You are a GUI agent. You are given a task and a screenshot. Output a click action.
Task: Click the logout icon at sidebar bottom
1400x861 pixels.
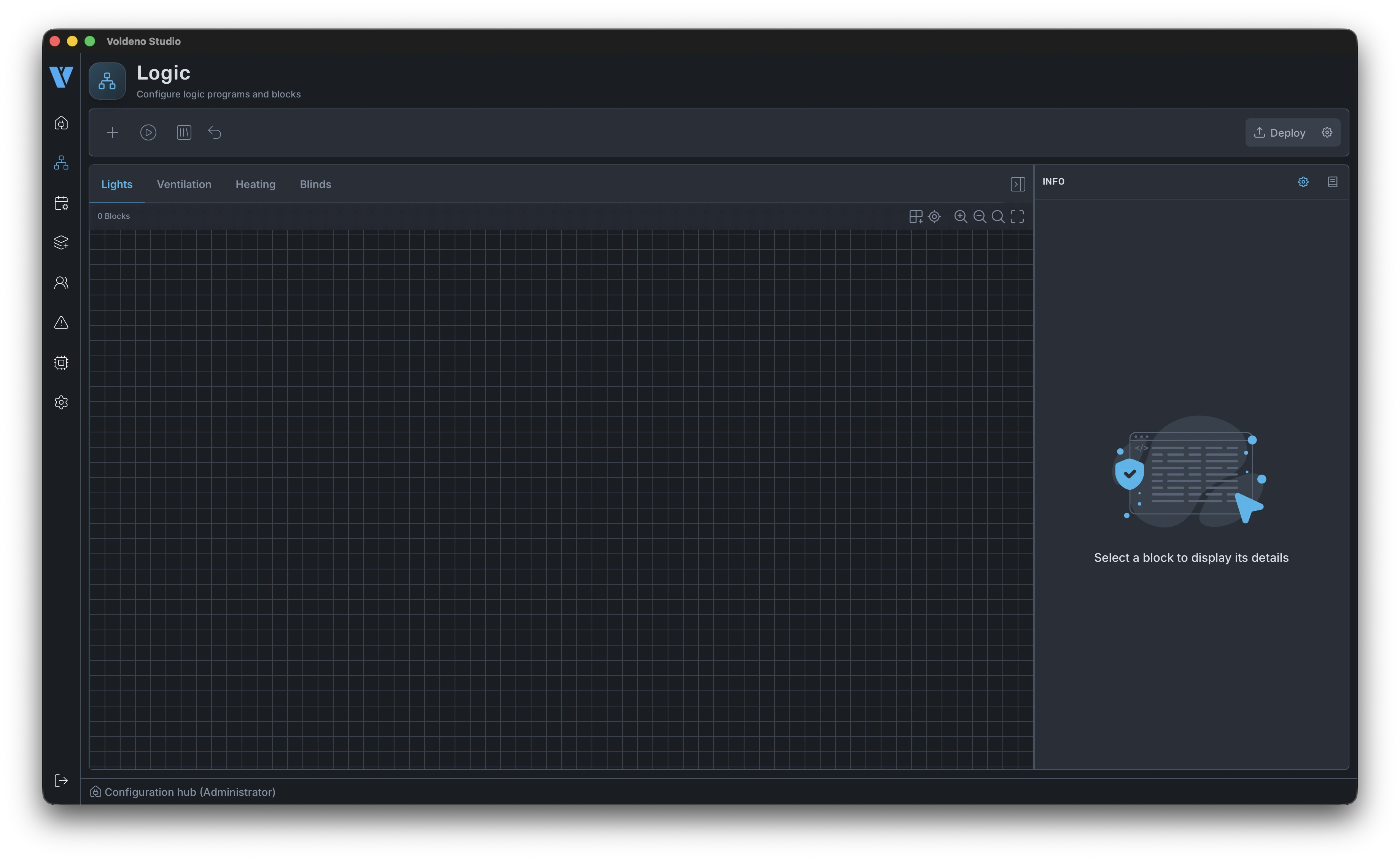tap(62, 780)
